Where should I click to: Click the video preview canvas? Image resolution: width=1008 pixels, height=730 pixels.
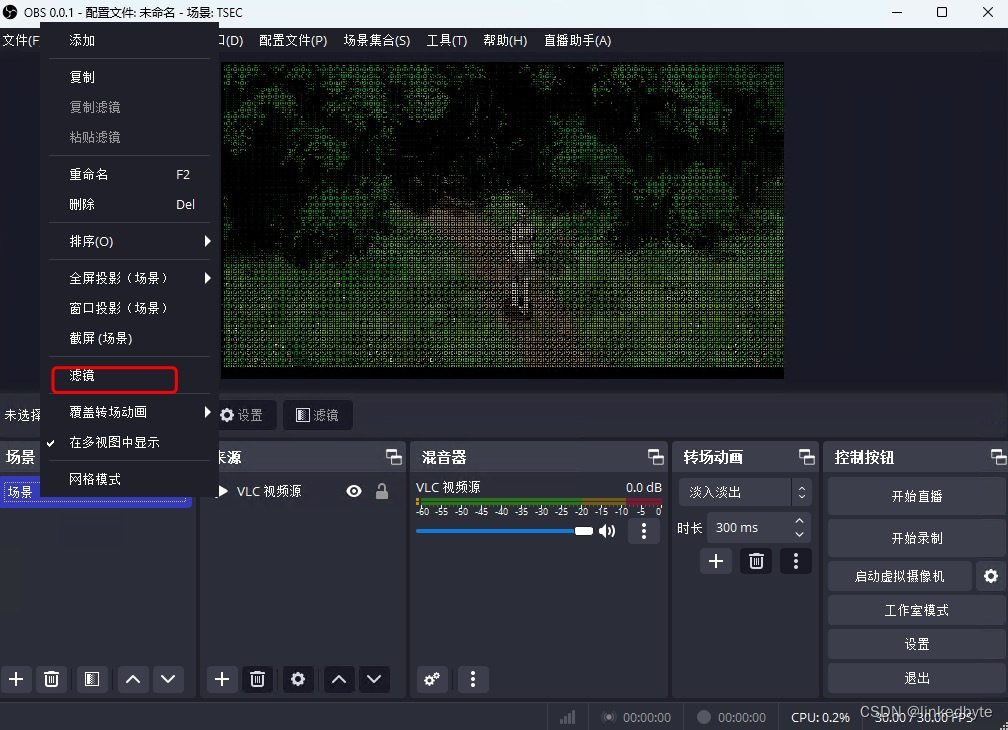pyautogui.click(x=502, y=220)
